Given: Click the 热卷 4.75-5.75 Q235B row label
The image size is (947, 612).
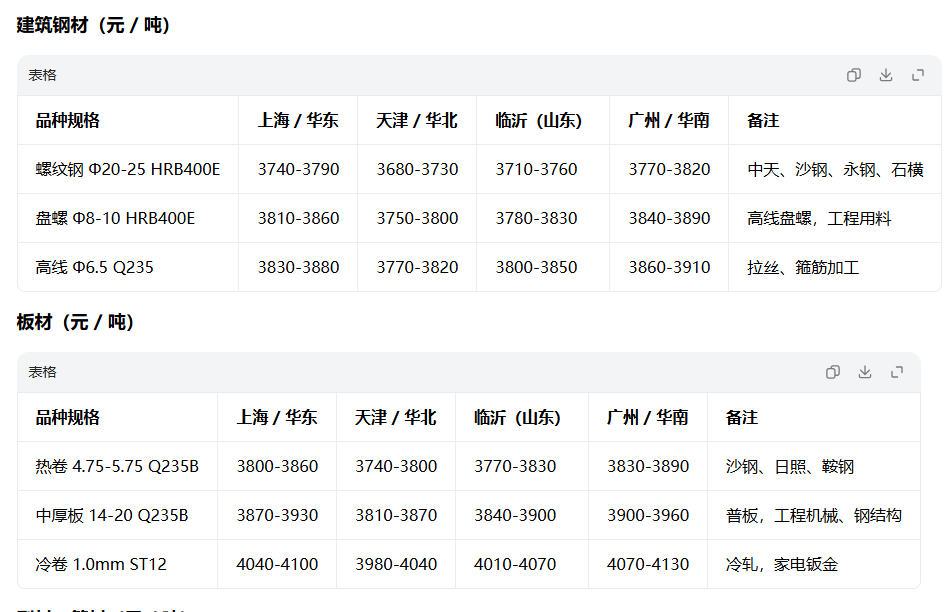Looking at the screenshot, I should pos(117,466).
